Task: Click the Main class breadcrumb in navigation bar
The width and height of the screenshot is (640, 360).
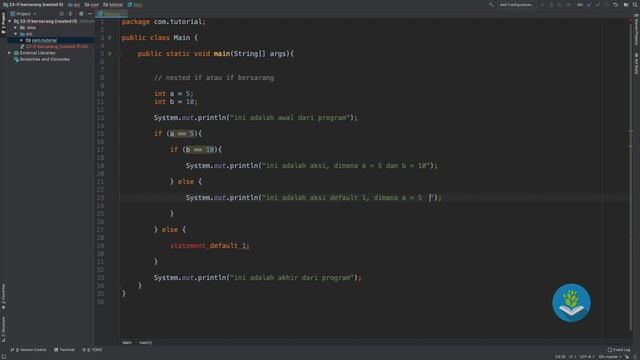Action: [135, 4]
